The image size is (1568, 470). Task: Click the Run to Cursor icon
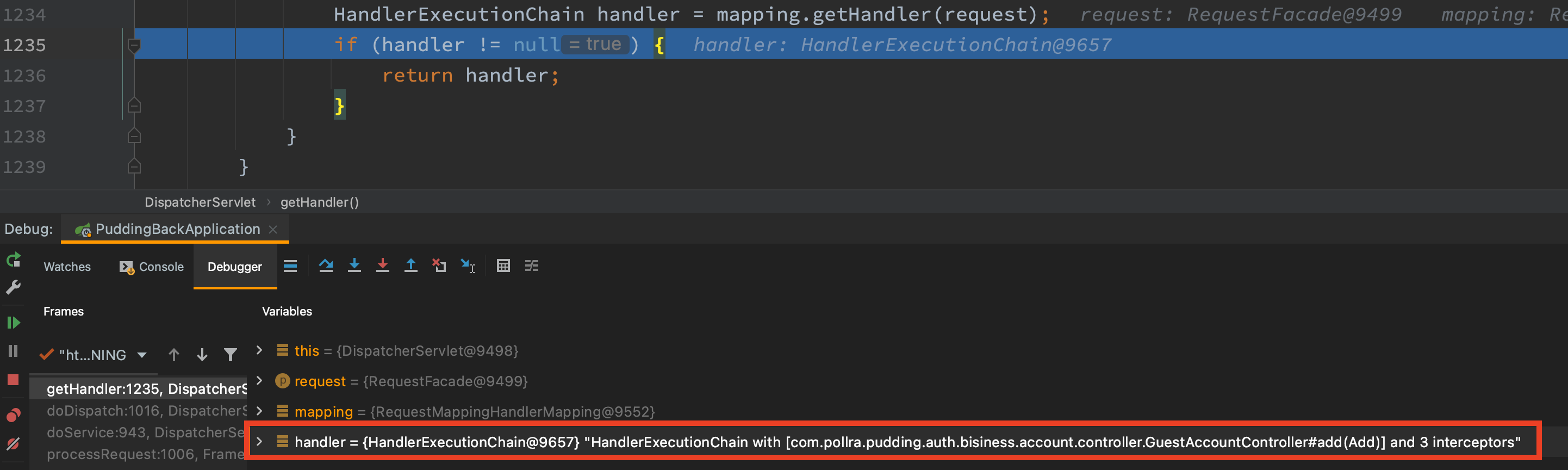468,265
